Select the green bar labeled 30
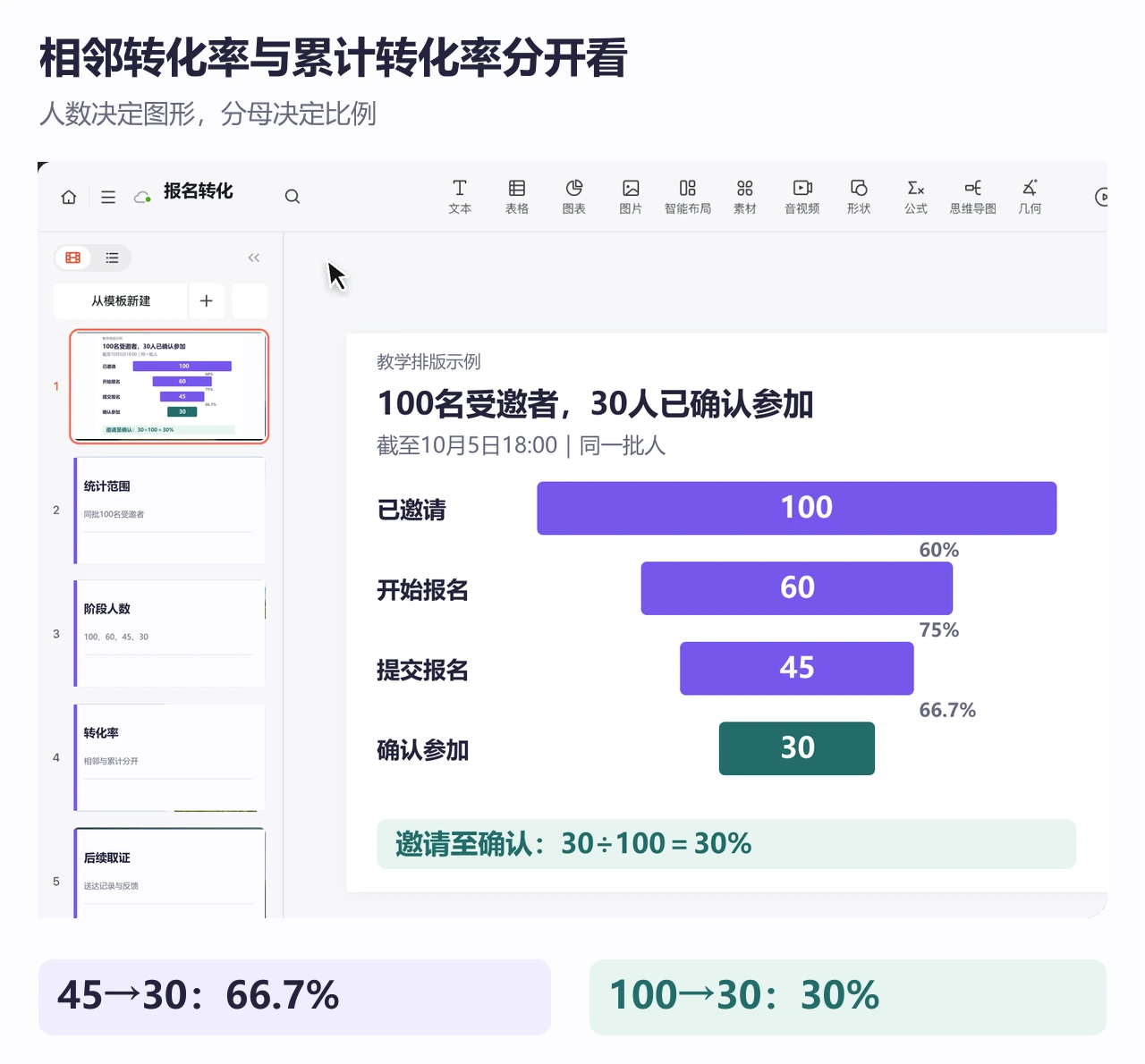Image resolution: width=1145 pixels, height=1064 pixels. [x=796, y=748]
